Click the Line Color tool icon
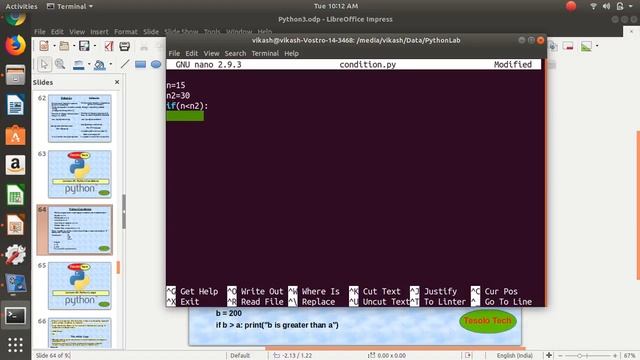Image resolution: width=640 pixels, height=360 pixels. [x=78, y=64]
